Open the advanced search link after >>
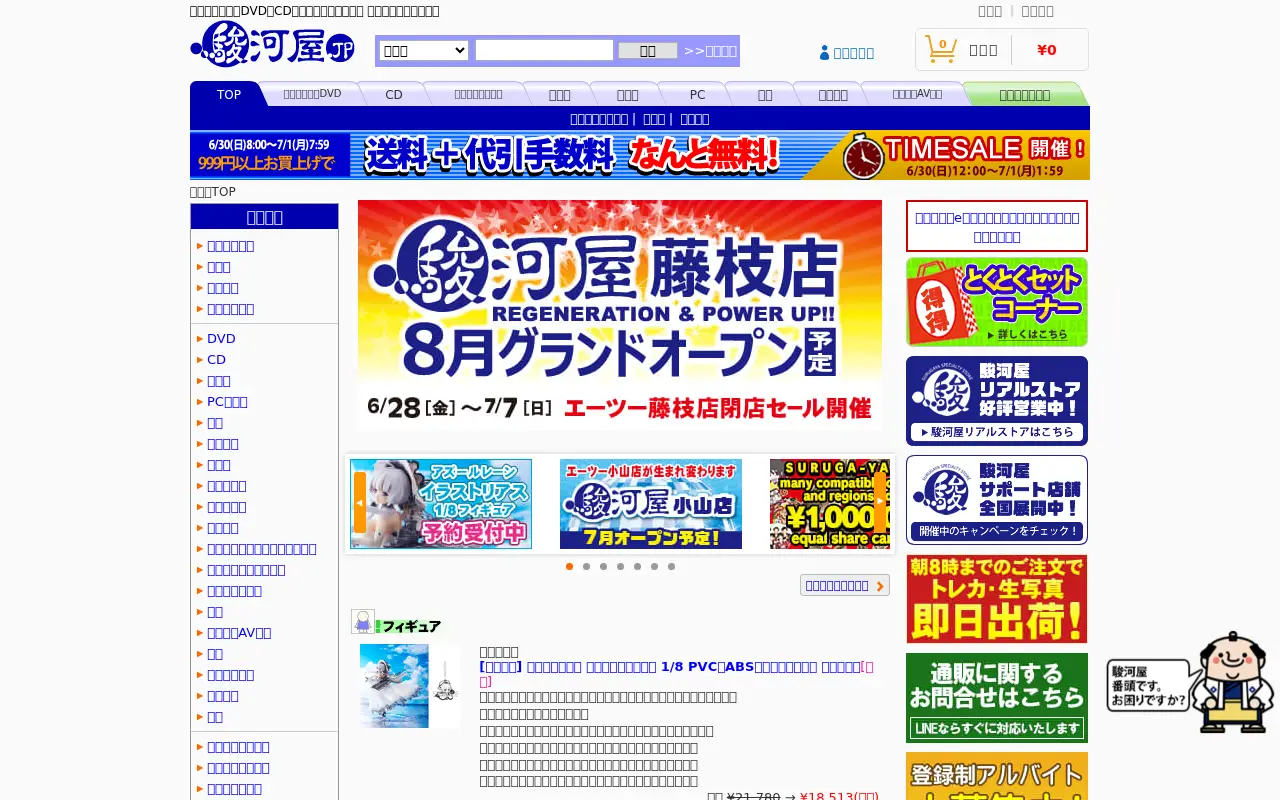 pos(710,51)
